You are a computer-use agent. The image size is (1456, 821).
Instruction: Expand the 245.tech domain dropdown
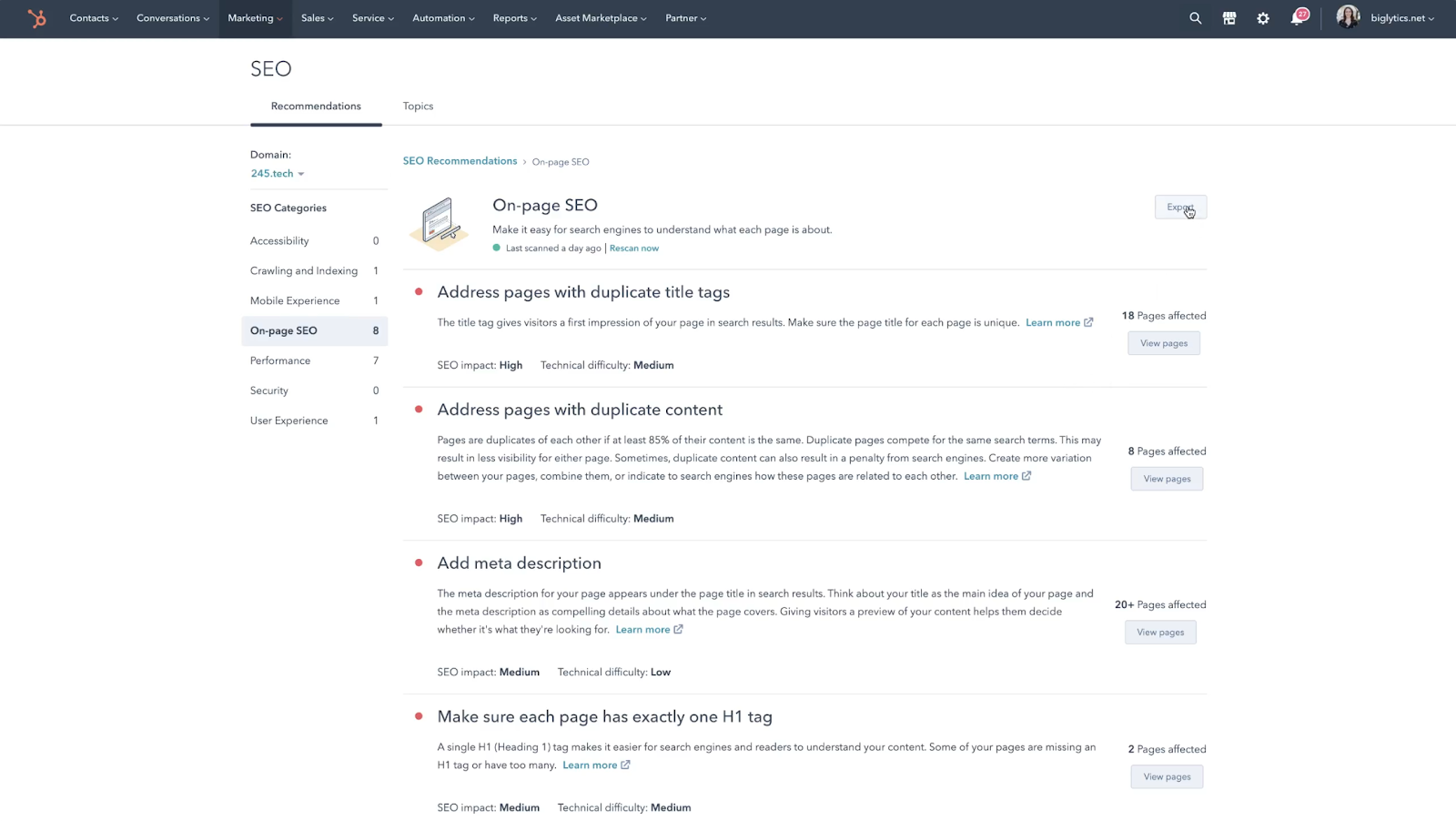278,174
